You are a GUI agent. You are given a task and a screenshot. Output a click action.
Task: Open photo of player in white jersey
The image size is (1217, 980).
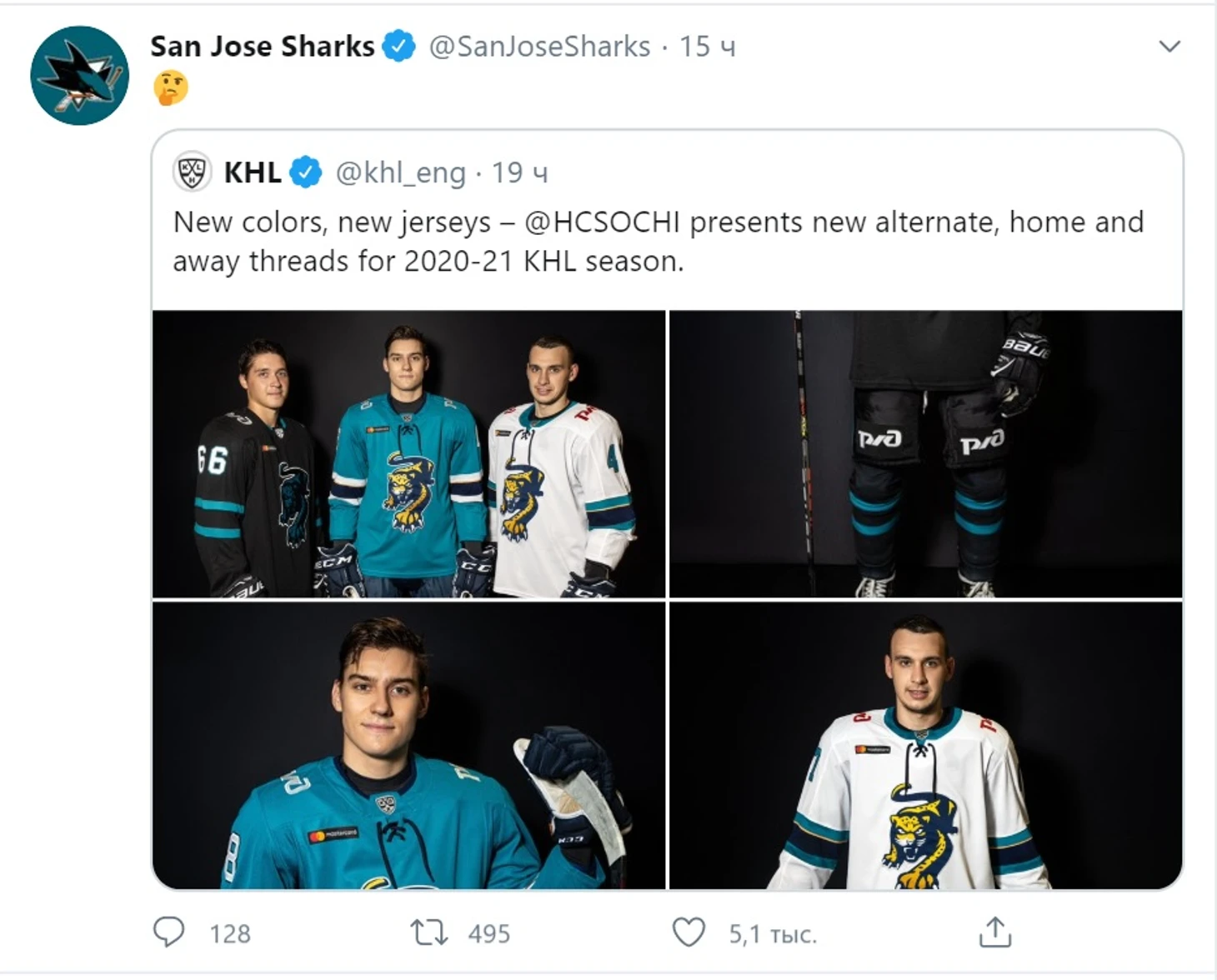pyautogui.click(x=925, y=745)
